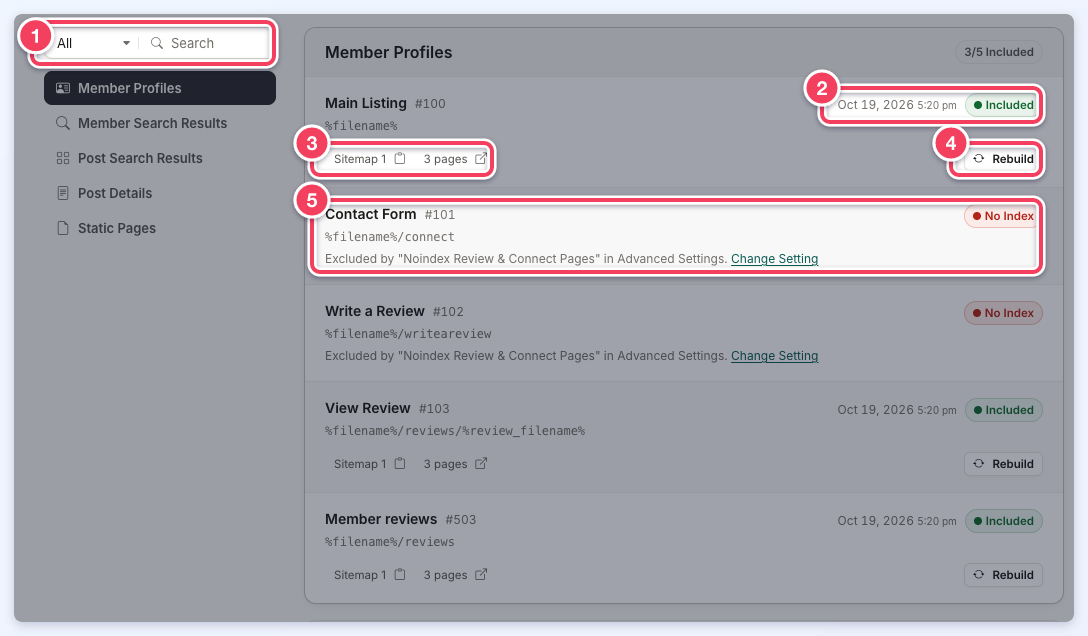
Task: Rebuild the Main Listing sitemap
Action: click(x=1003, y=159)
